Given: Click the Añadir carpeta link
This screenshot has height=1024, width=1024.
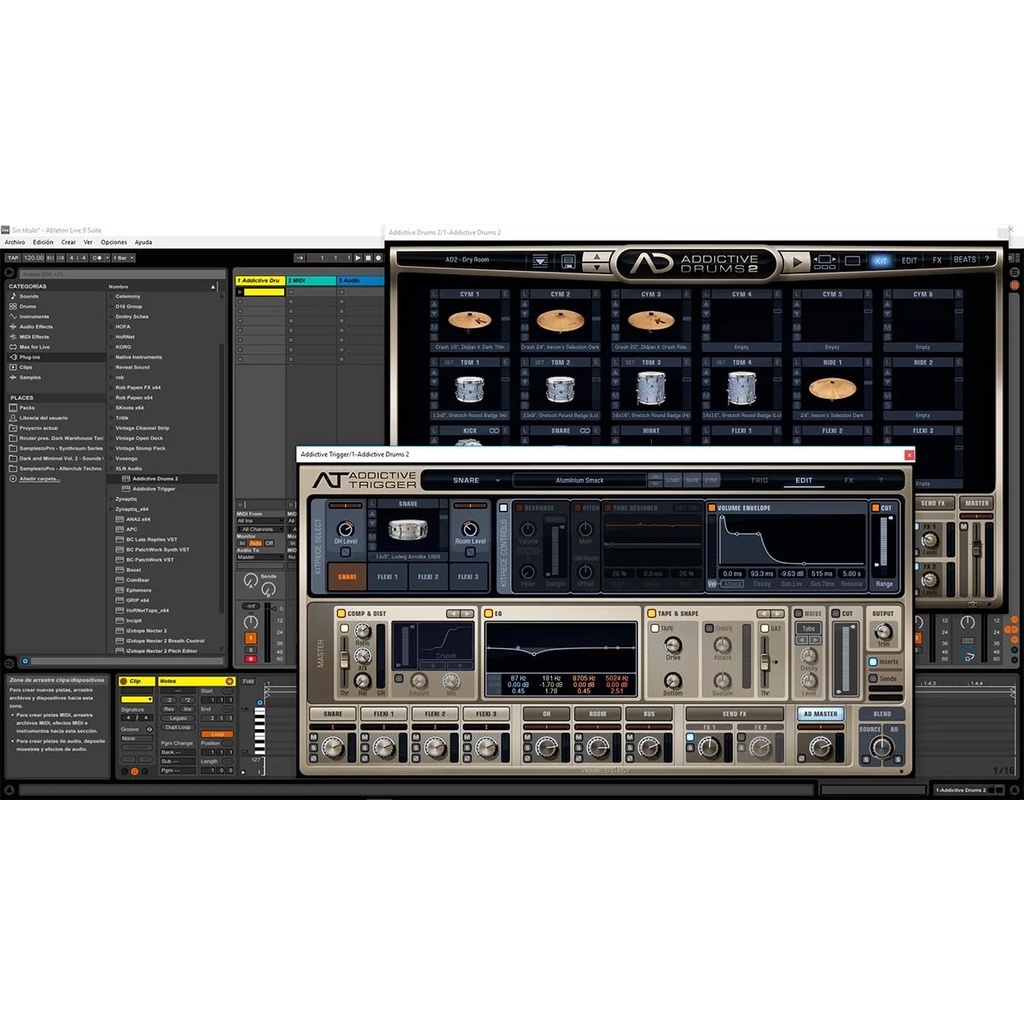Looking at the screenshot, I should (39, 479).
